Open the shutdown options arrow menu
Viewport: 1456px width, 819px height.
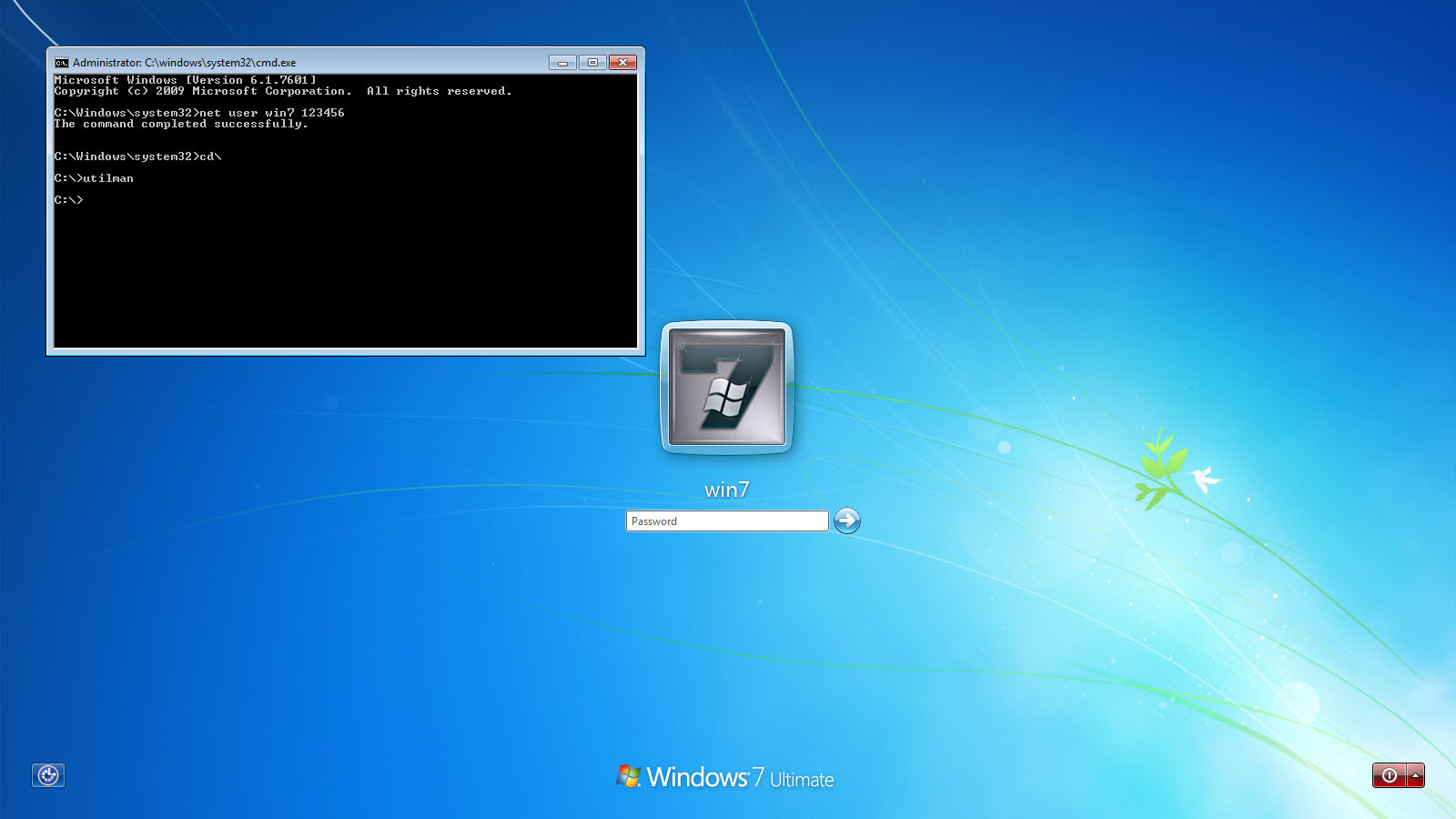coord(1416,775)
